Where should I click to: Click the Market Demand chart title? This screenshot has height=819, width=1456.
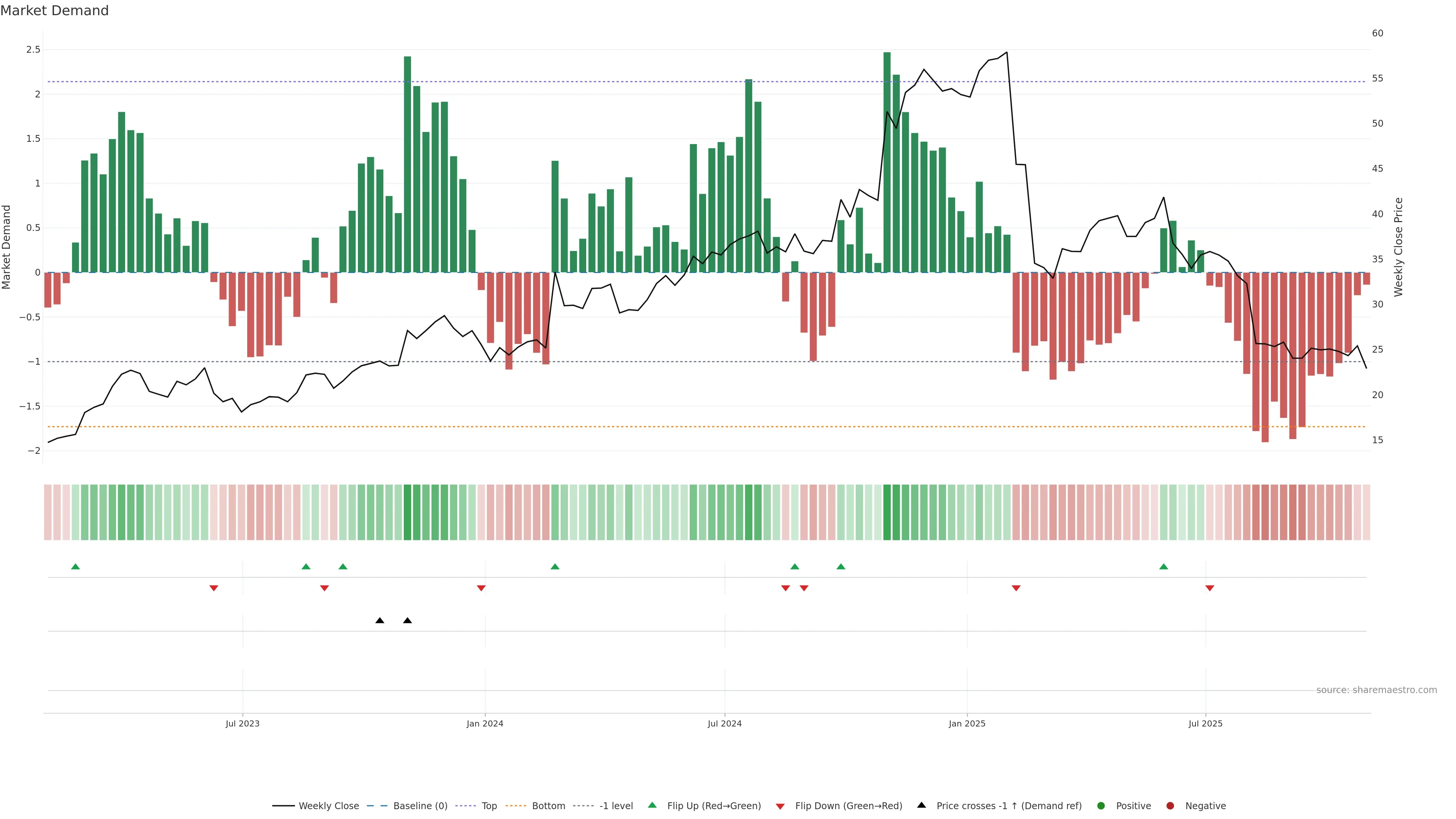pyautogui.click(x=54, y=11)
